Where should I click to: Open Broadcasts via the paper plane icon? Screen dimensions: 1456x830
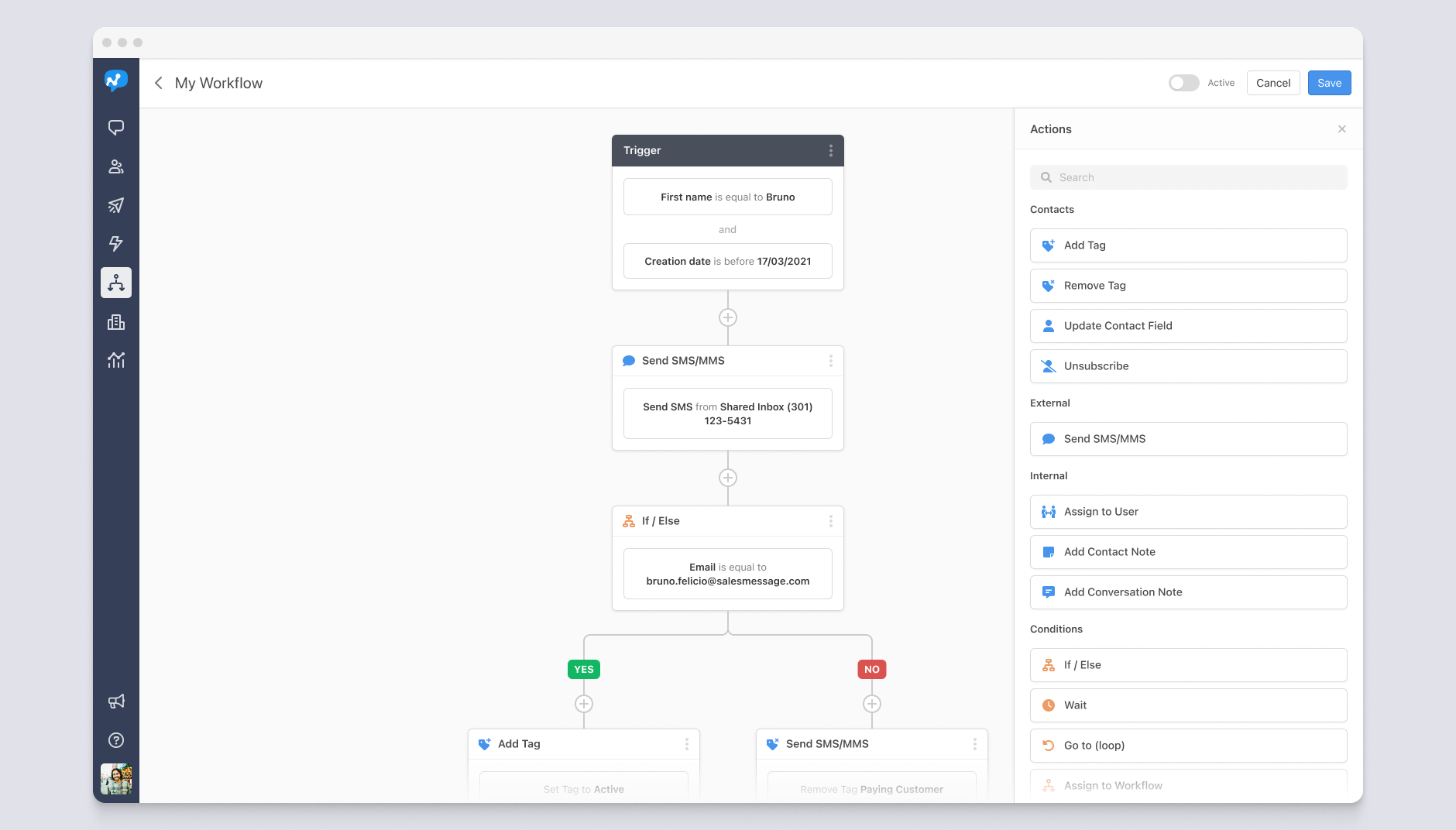116,205
